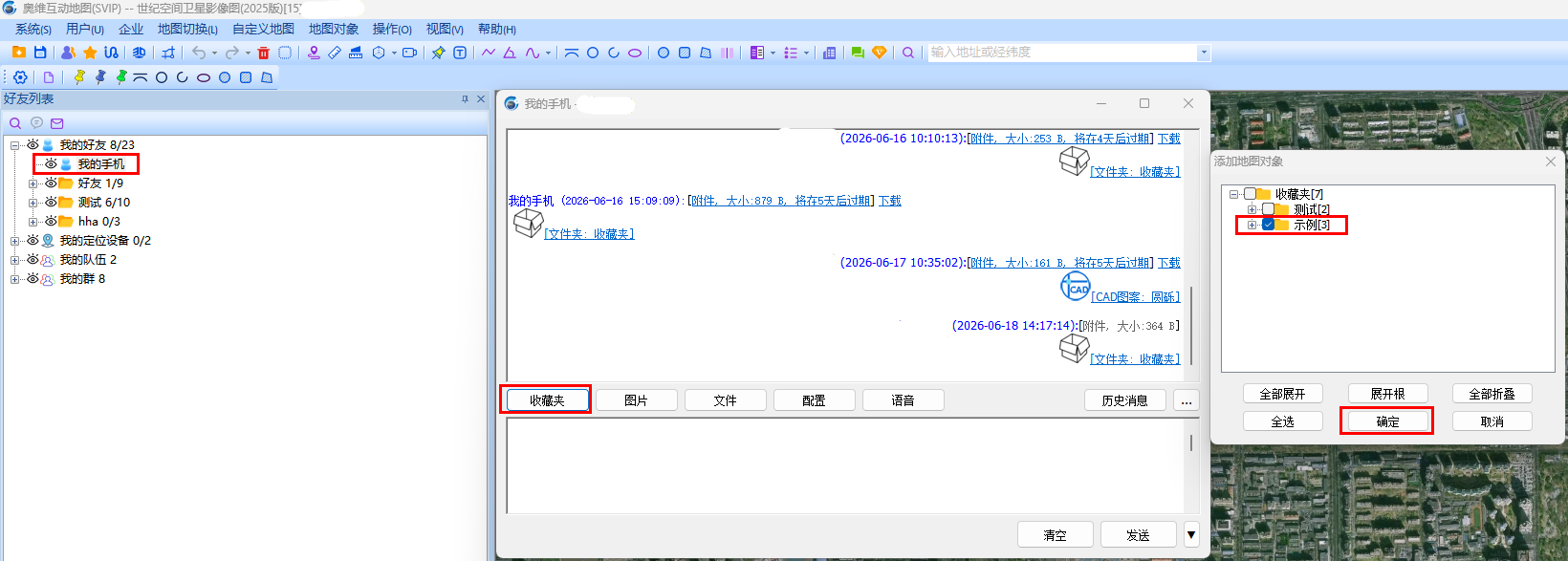
Task: Click the video camera icon in toolbar
Action: point(409,53)
